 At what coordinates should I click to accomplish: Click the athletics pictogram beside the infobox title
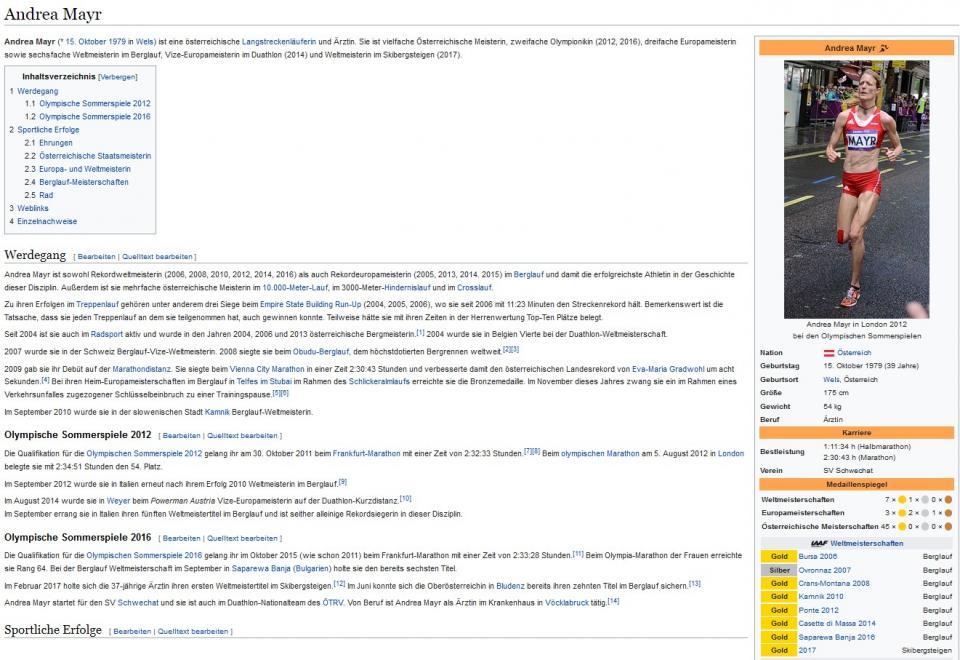[x=884, y=48]
